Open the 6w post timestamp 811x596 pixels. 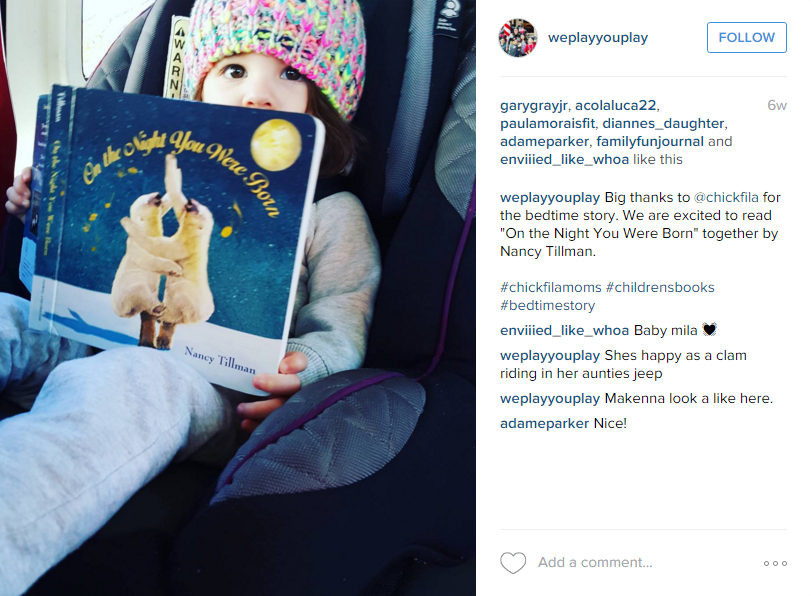(x=777, y=106)
